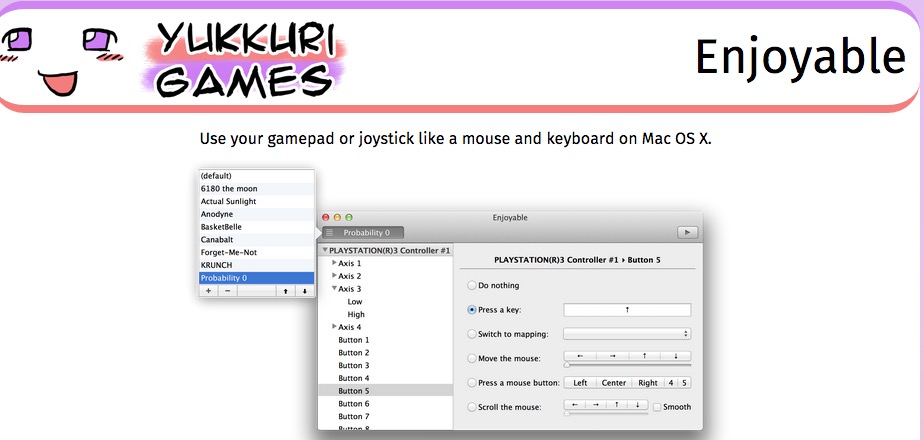Choose the Move the mouse radio option

tap(471, 358)
